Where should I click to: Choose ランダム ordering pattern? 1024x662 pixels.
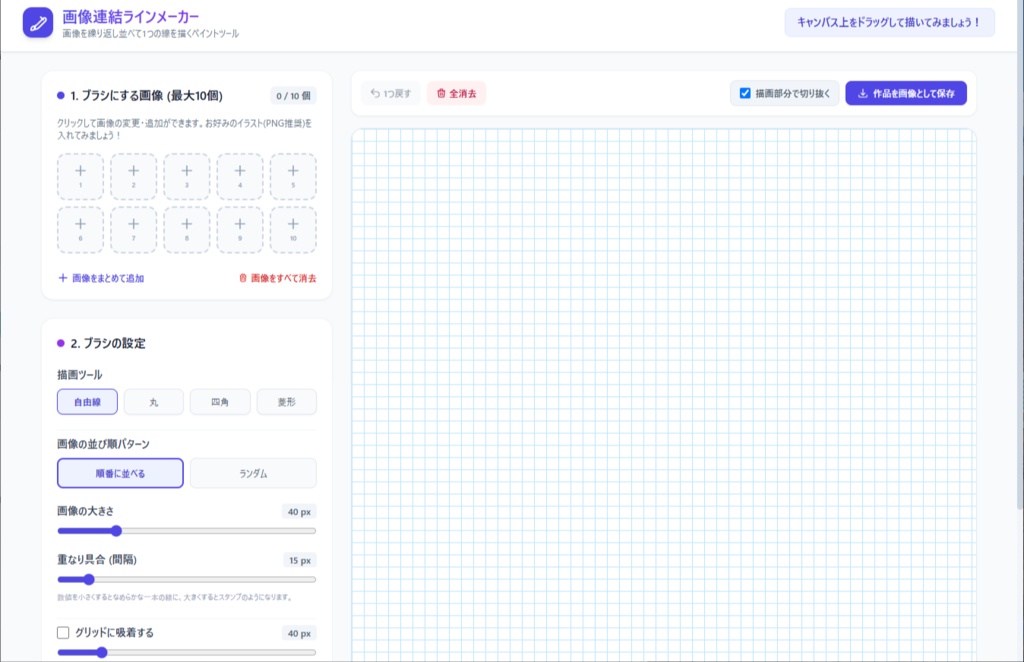click(x=253, y=473)
